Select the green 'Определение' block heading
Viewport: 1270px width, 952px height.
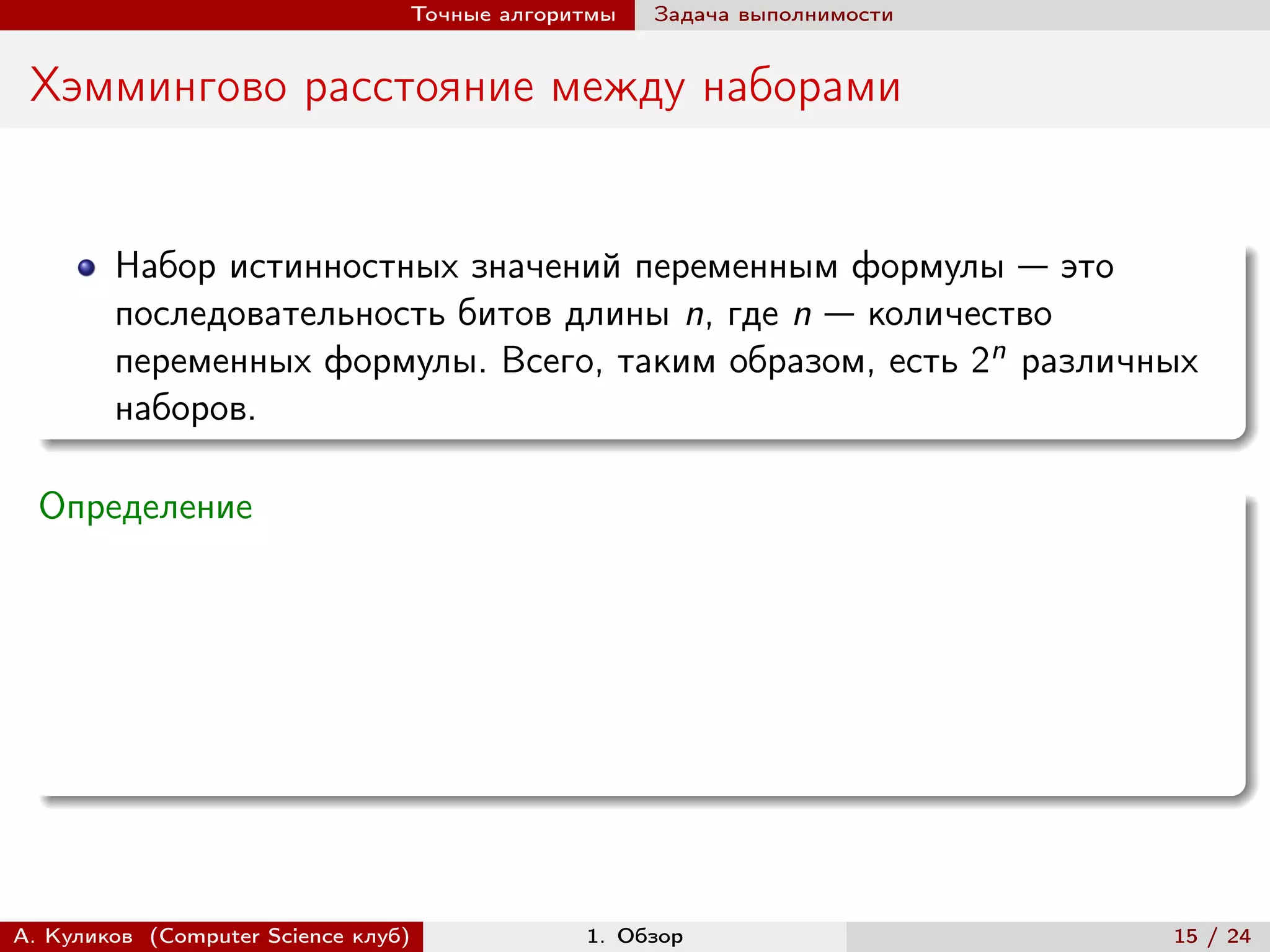[x=146, y=507]
